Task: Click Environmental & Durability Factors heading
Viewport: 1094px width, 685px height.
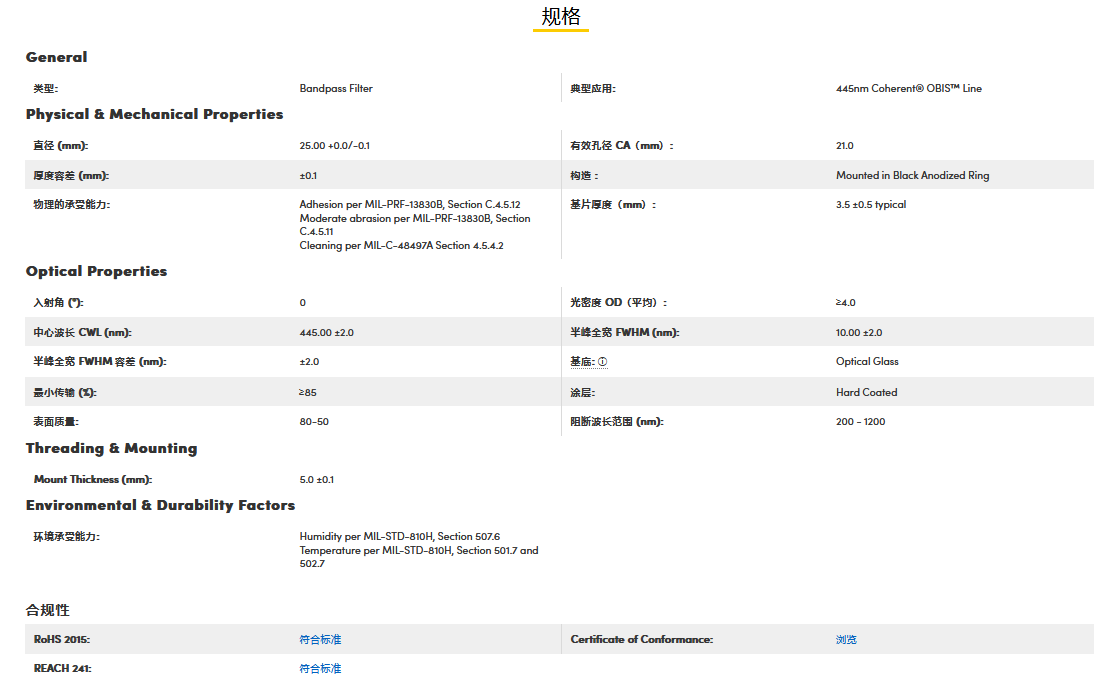Action: coord(160,505)
